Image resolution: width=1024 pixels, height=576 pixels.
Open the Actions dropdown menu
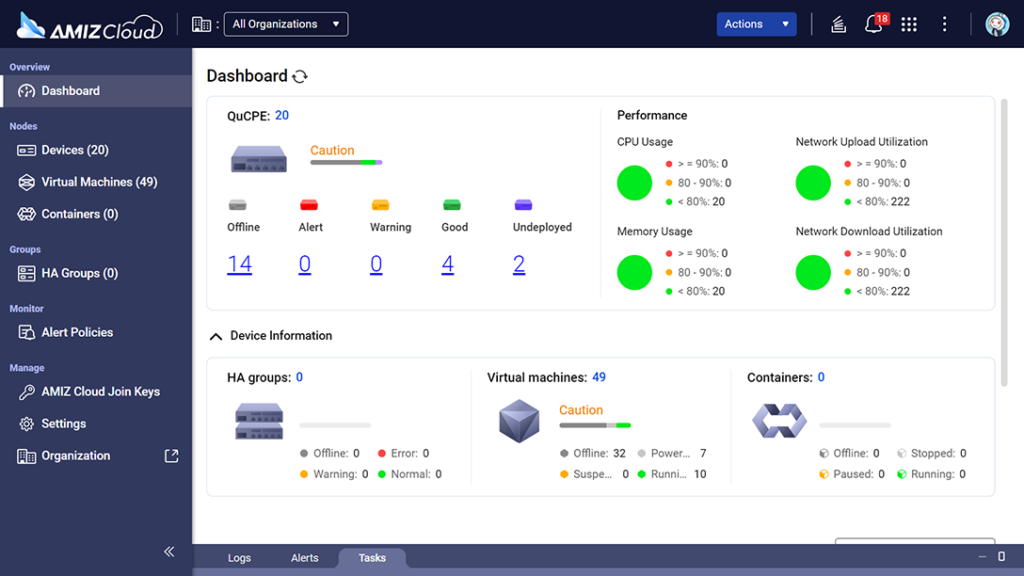pos(756,23)
